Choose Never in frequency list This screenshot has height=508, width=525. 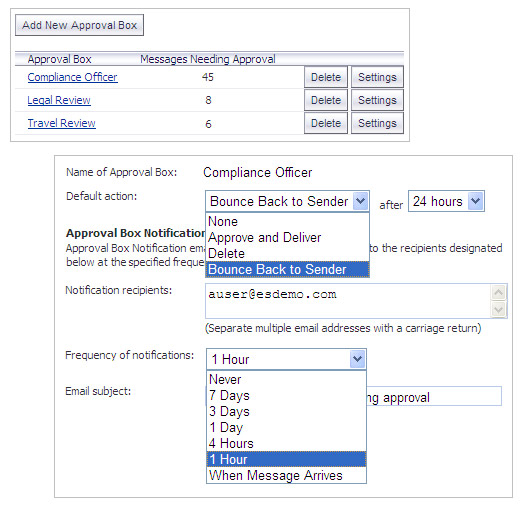coord(287,379)
